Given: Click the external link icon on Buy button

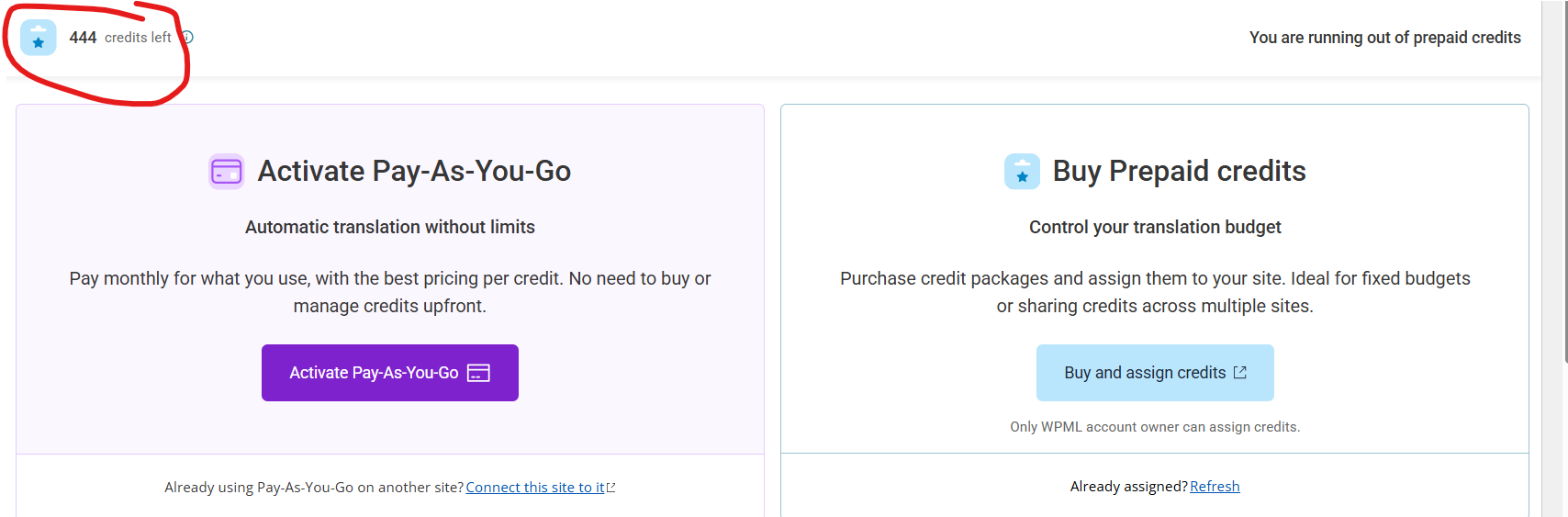Looking at the screenshot, I should pos(1240,372).
